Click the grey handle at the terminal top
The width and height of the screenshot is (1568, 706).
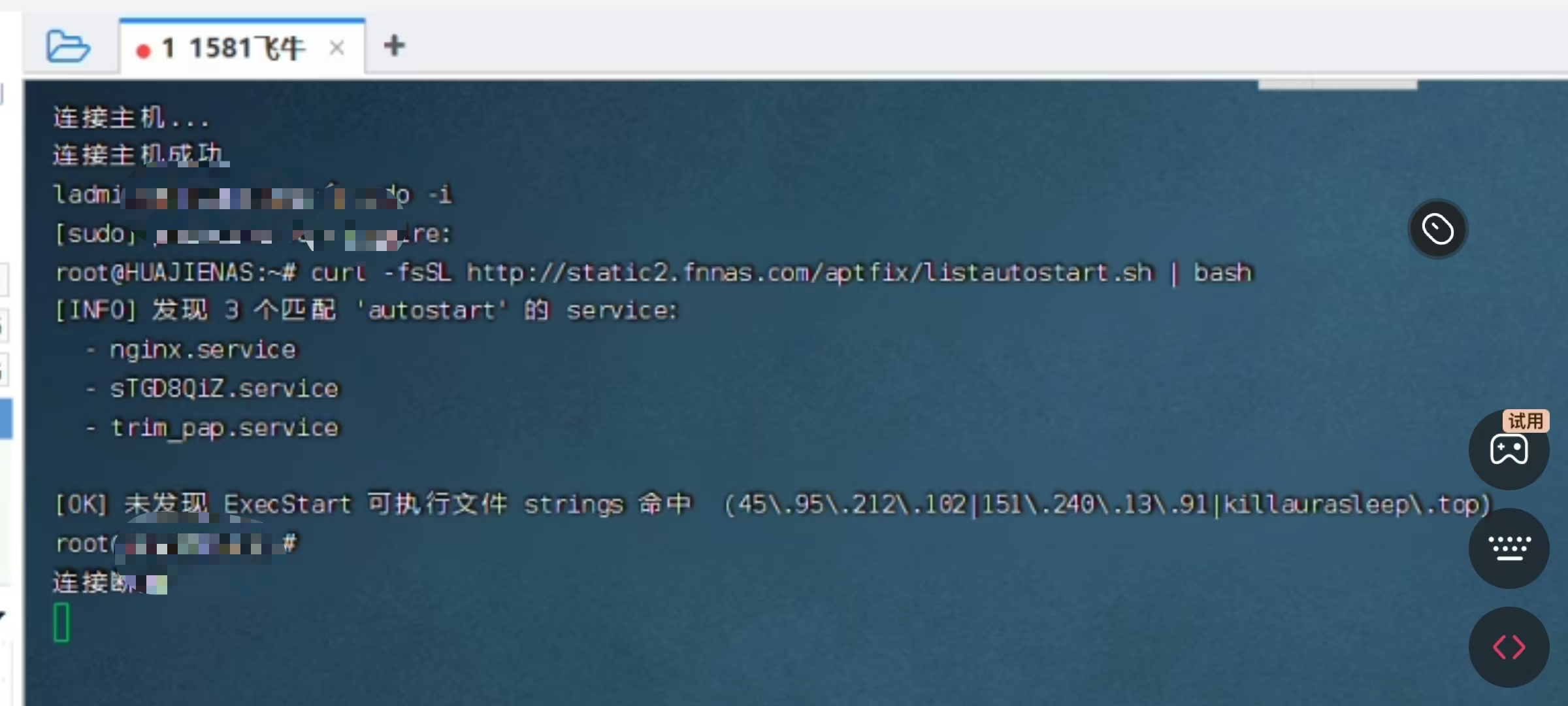tap(1337, 86)
